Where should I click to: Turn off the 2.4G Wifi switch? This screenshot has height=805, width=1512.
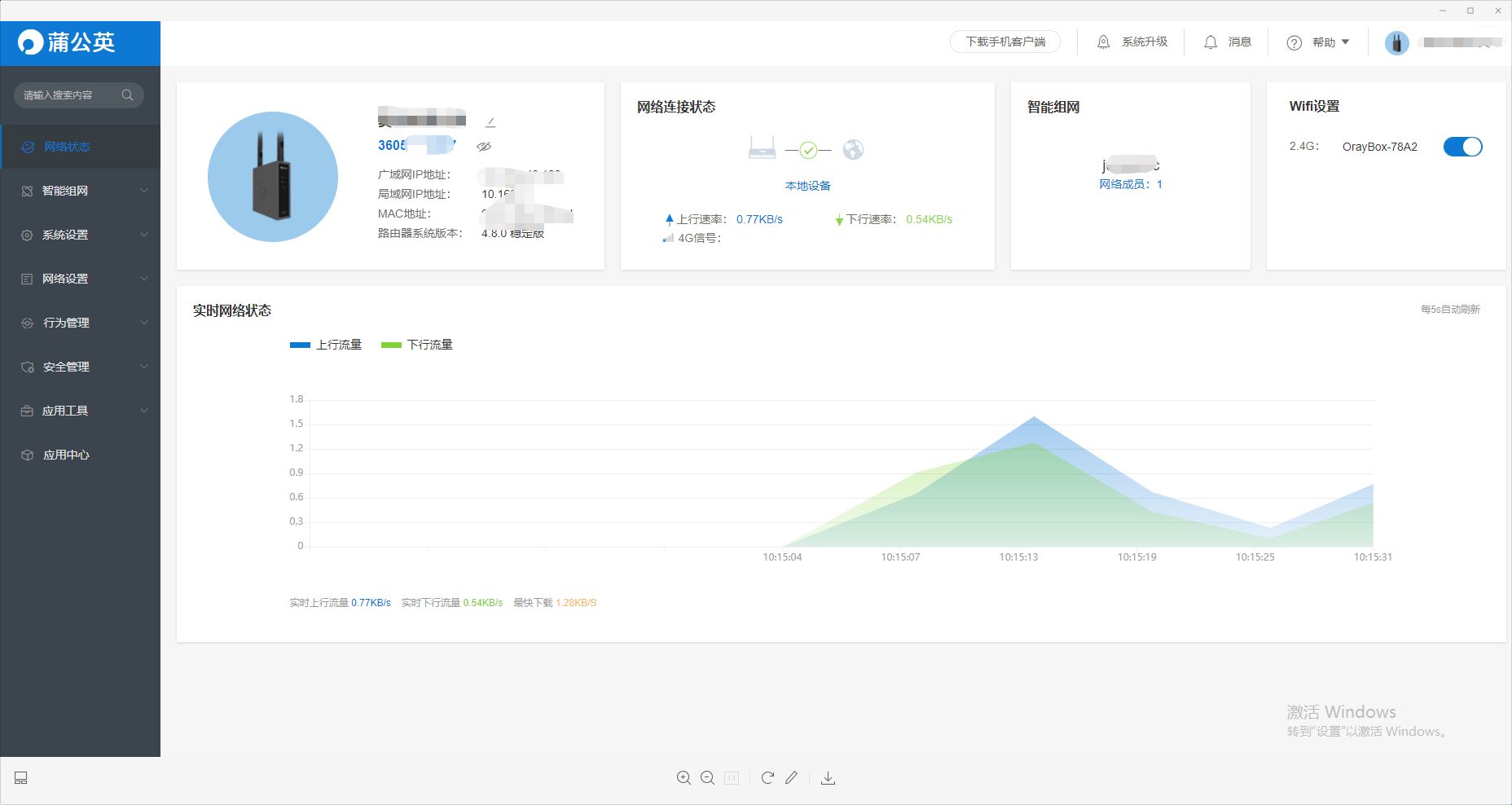[x=1462, y=147]
